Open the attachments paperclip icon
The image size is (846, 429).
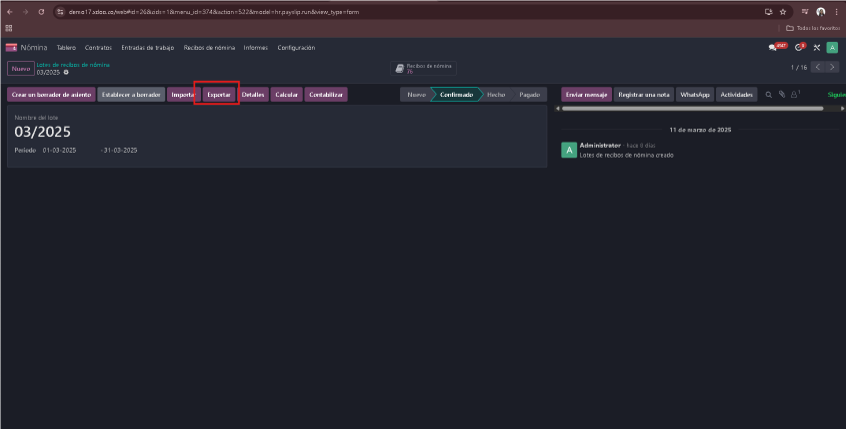(782, 94)
